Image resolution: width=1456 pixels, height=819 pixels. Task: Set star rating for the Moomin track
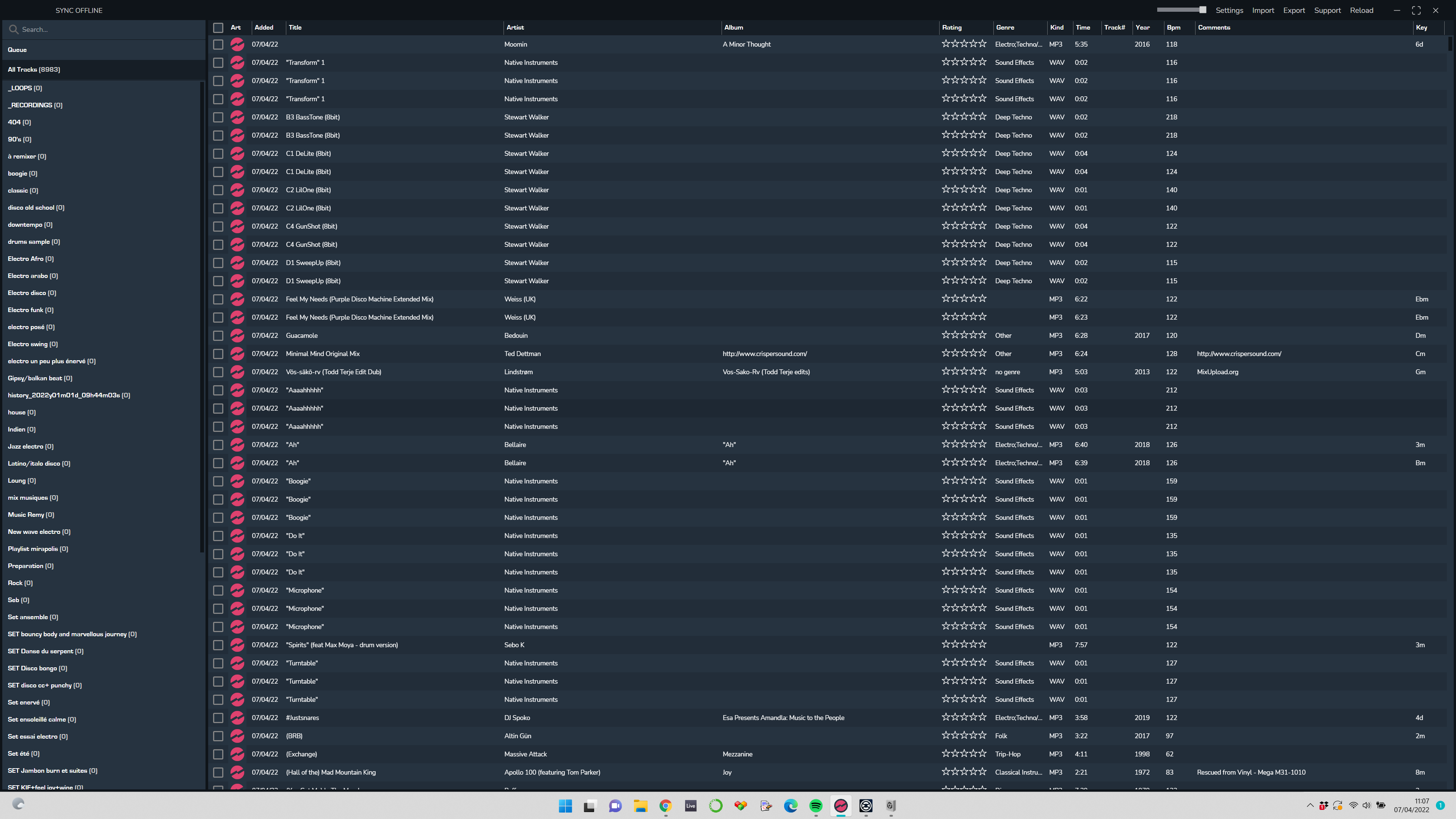[964, 44]
